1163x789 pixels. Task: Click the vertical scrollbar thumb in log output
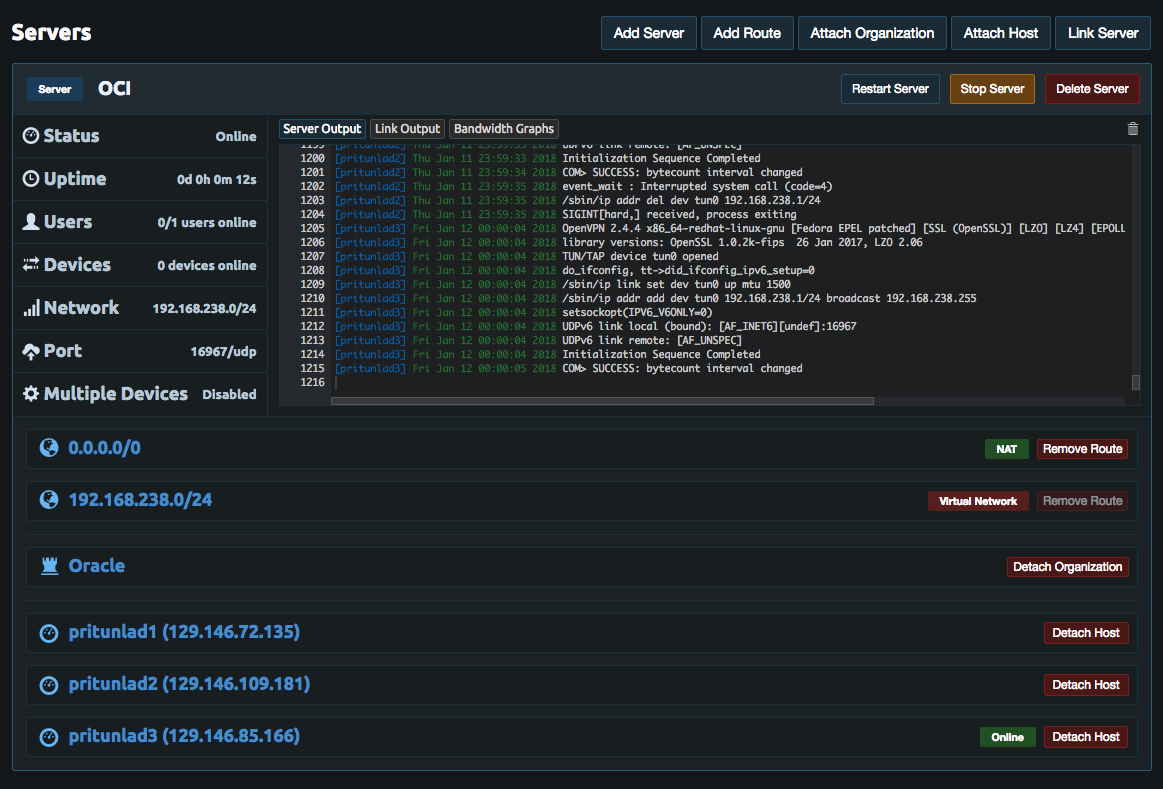pyautogui.click(x=1135, y=382)
